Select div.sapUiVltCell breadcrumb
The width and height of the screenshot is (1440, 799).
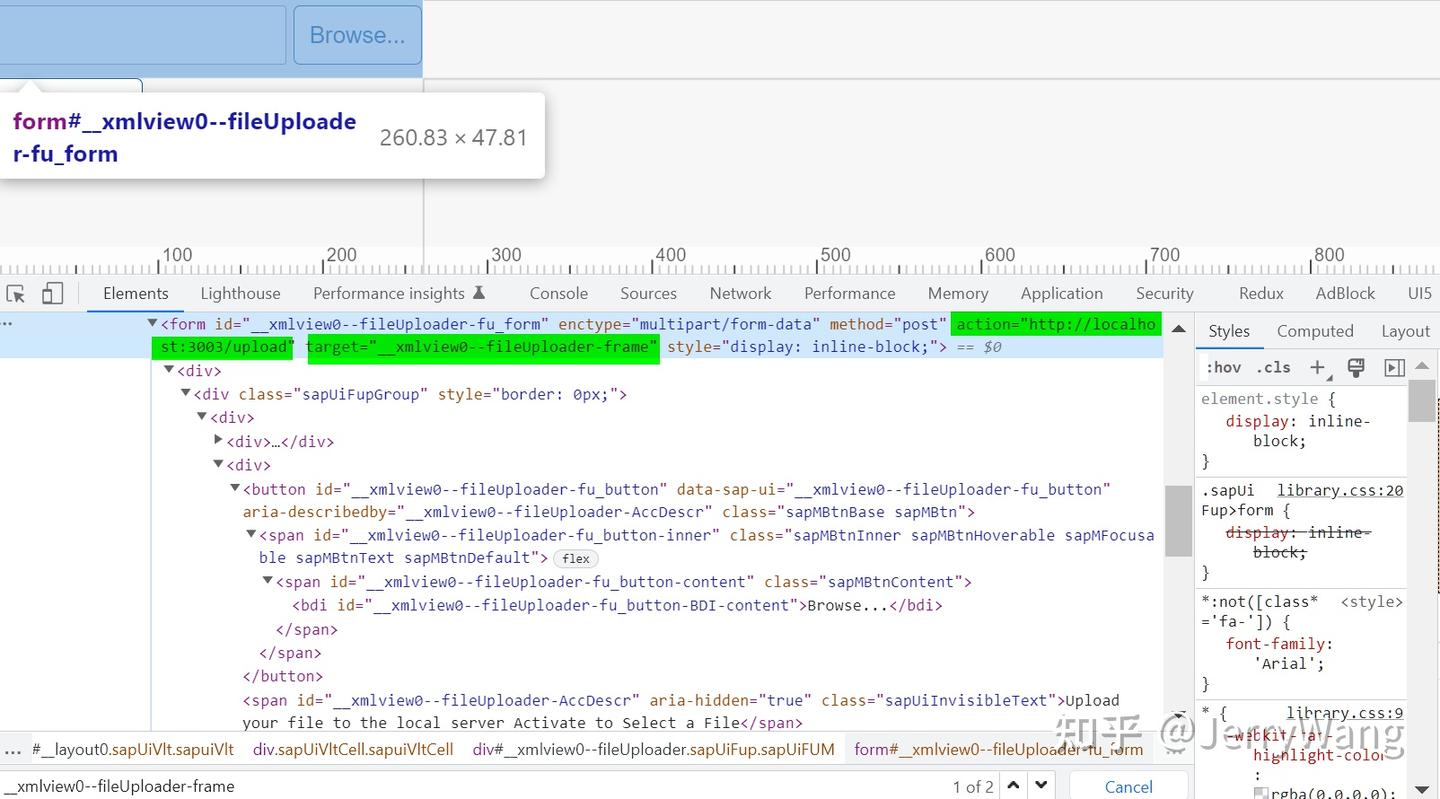pyautogui.click(x=353, y=750)
